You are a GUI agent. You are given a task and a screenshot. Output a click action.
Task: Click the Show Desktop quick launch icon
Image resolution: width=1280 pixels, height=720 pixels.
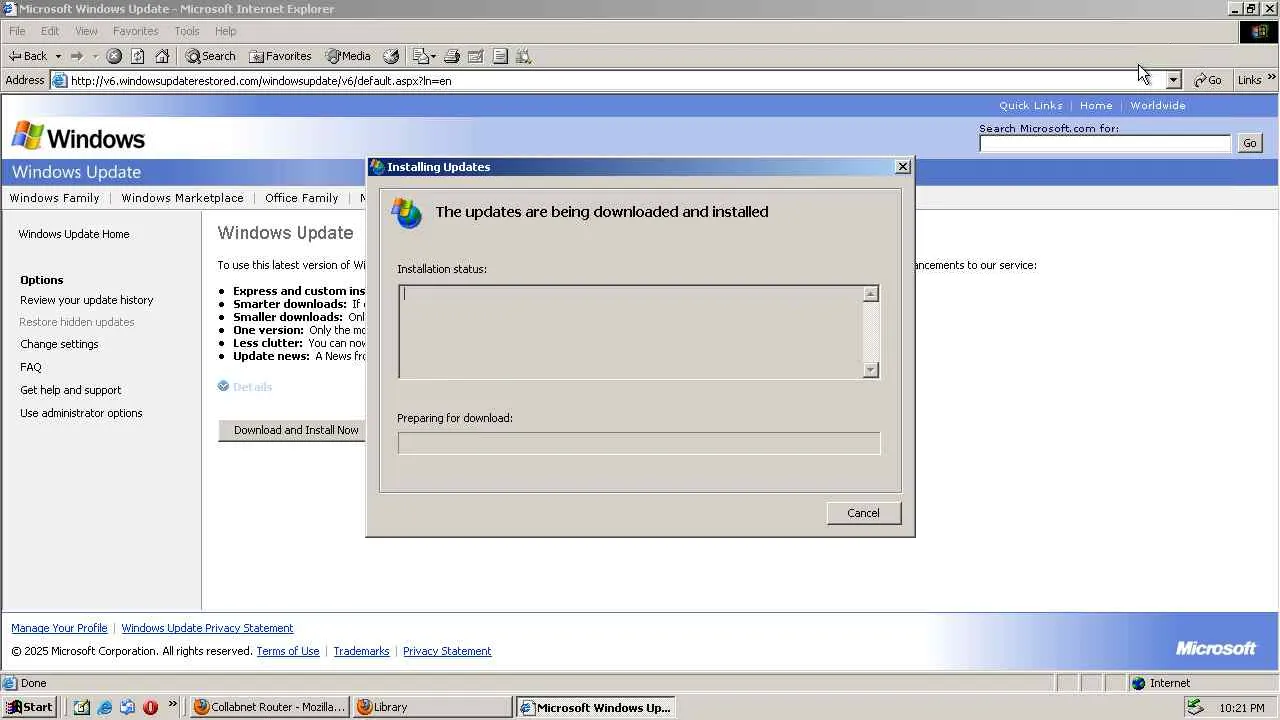[x=82, y=707]
